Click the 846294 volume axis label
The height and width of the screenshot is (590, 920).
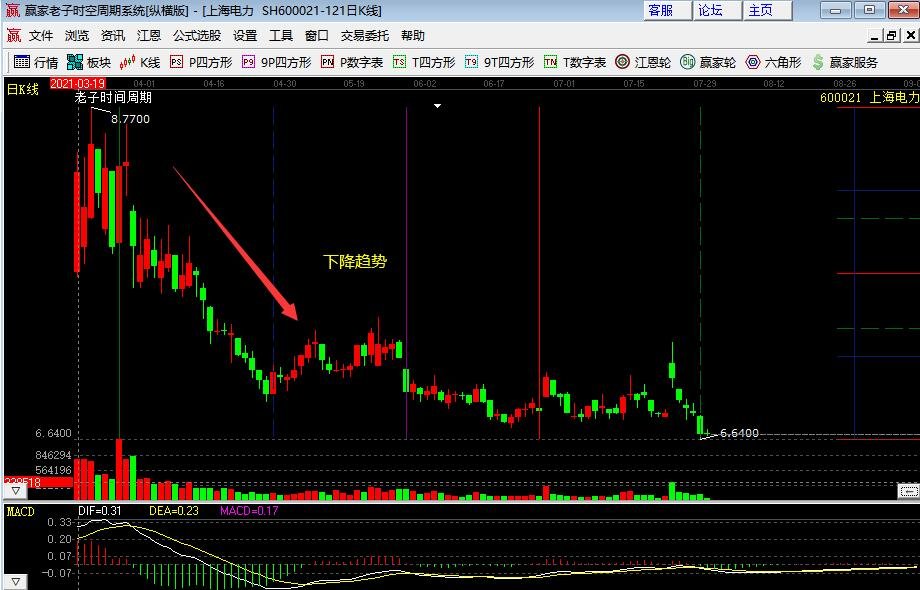tap(53, 455)
